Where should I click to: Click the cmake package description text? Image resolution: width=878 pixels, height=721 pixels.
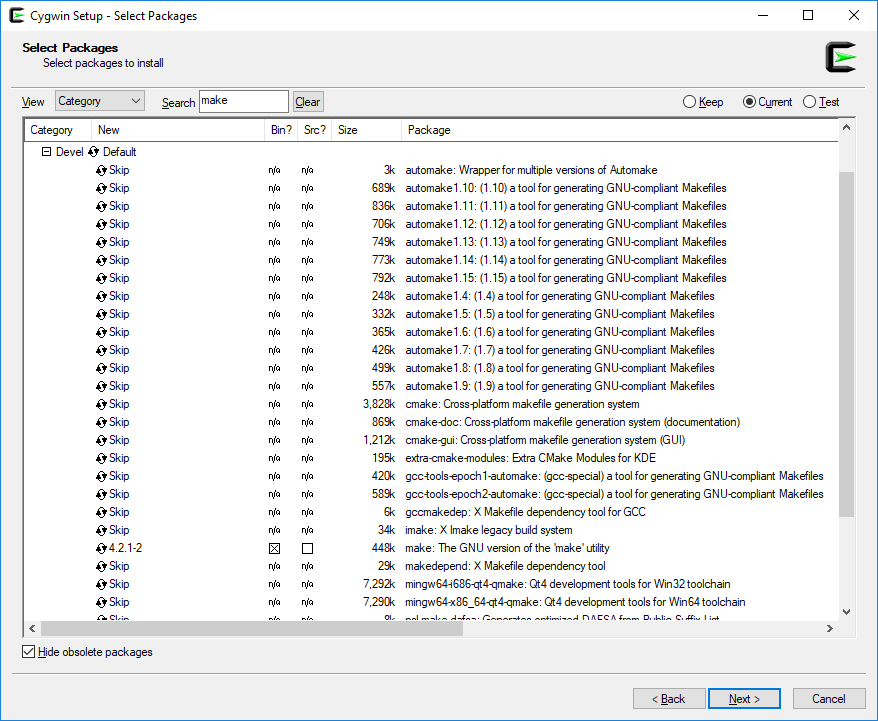[522, 404]
